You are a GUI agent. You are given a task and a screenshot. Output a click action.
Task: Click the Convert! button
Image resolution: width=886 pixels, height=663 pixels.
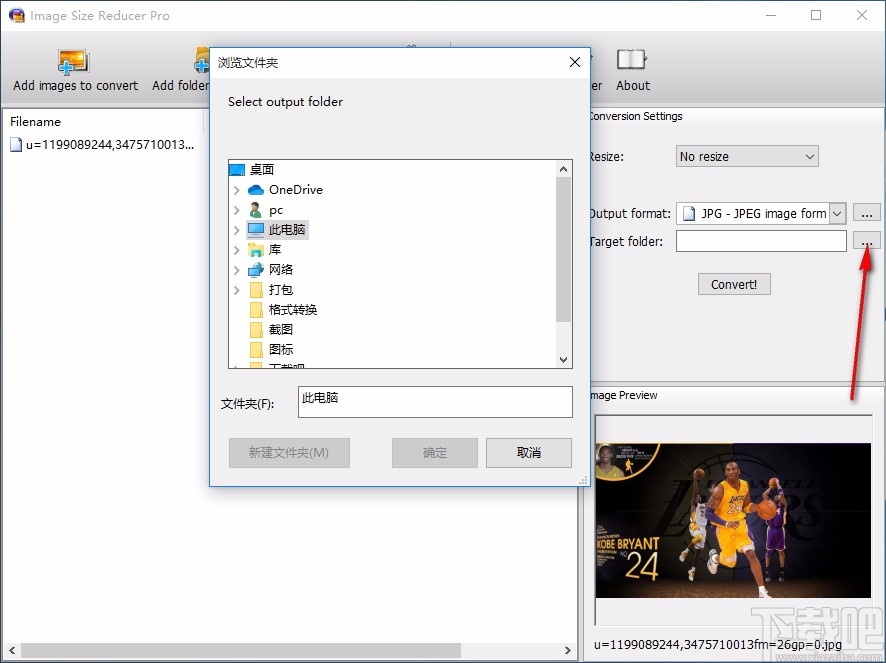pos(733,284)
